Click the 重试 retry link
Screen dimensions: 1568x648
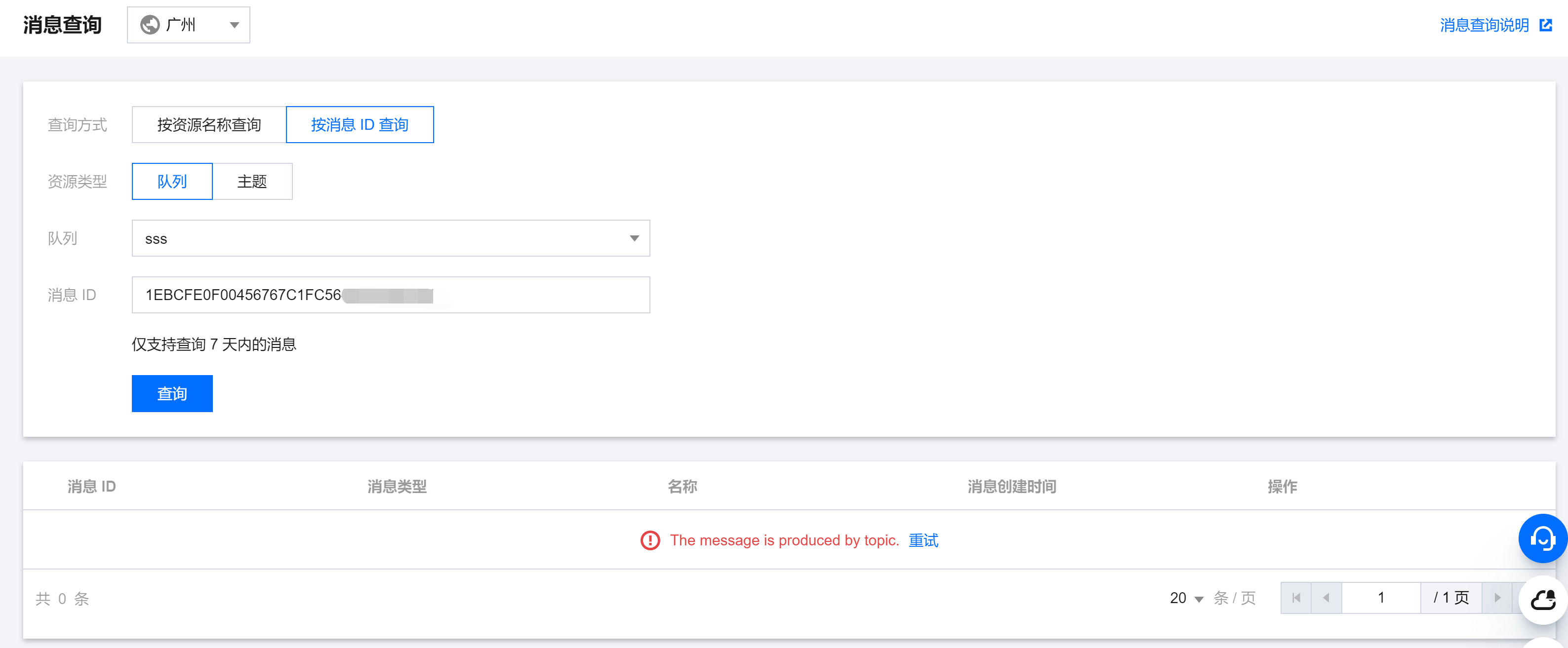(923, 540)
